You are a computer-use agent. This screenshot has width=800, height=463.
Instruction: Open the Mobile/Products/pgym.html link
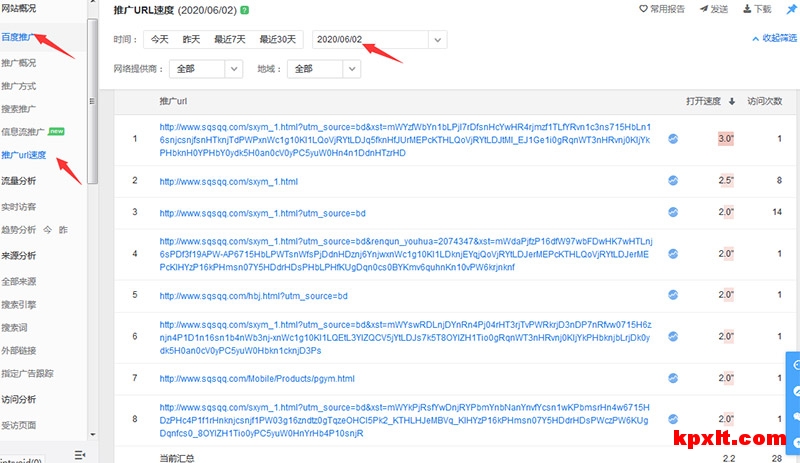(x=257, y=379)
